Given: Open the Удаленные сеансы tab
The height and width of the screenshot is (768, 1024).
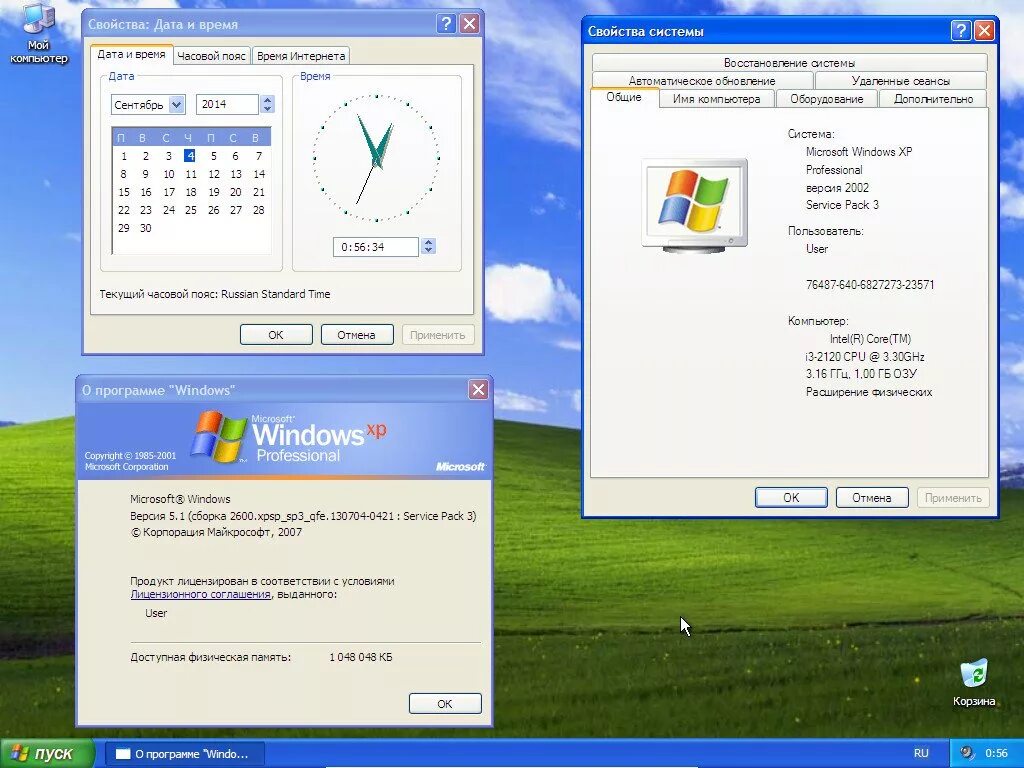Looking at the screenshot, I should point(901,81).
